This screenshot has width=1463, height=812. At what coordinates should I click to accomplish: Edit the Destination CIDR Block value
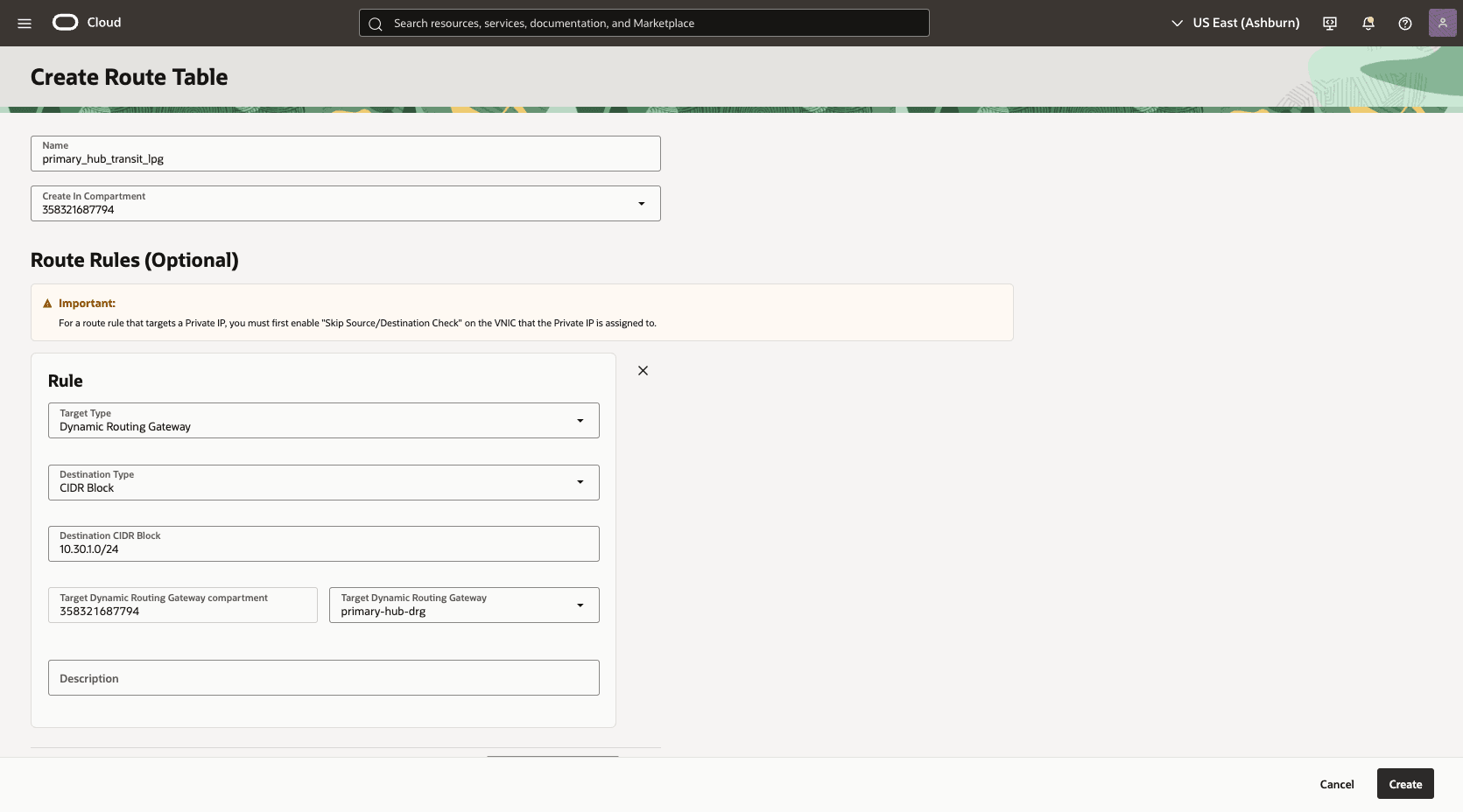323,549
